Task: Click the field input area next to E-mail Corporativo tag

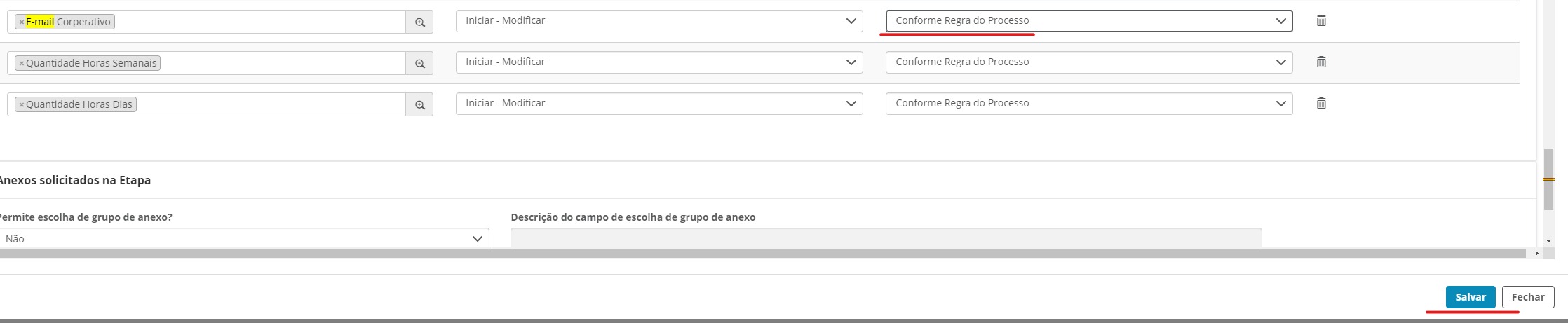Action: [x=259, y=22]
